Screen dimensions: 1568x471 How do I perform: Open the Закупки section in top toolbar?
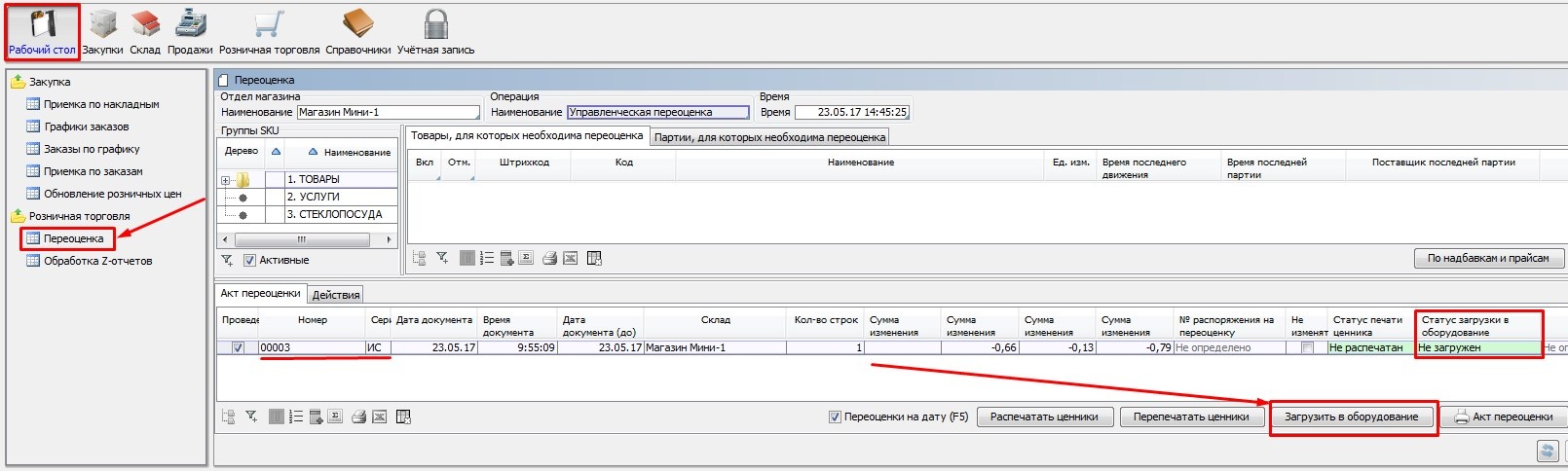[x=102, y=30]
